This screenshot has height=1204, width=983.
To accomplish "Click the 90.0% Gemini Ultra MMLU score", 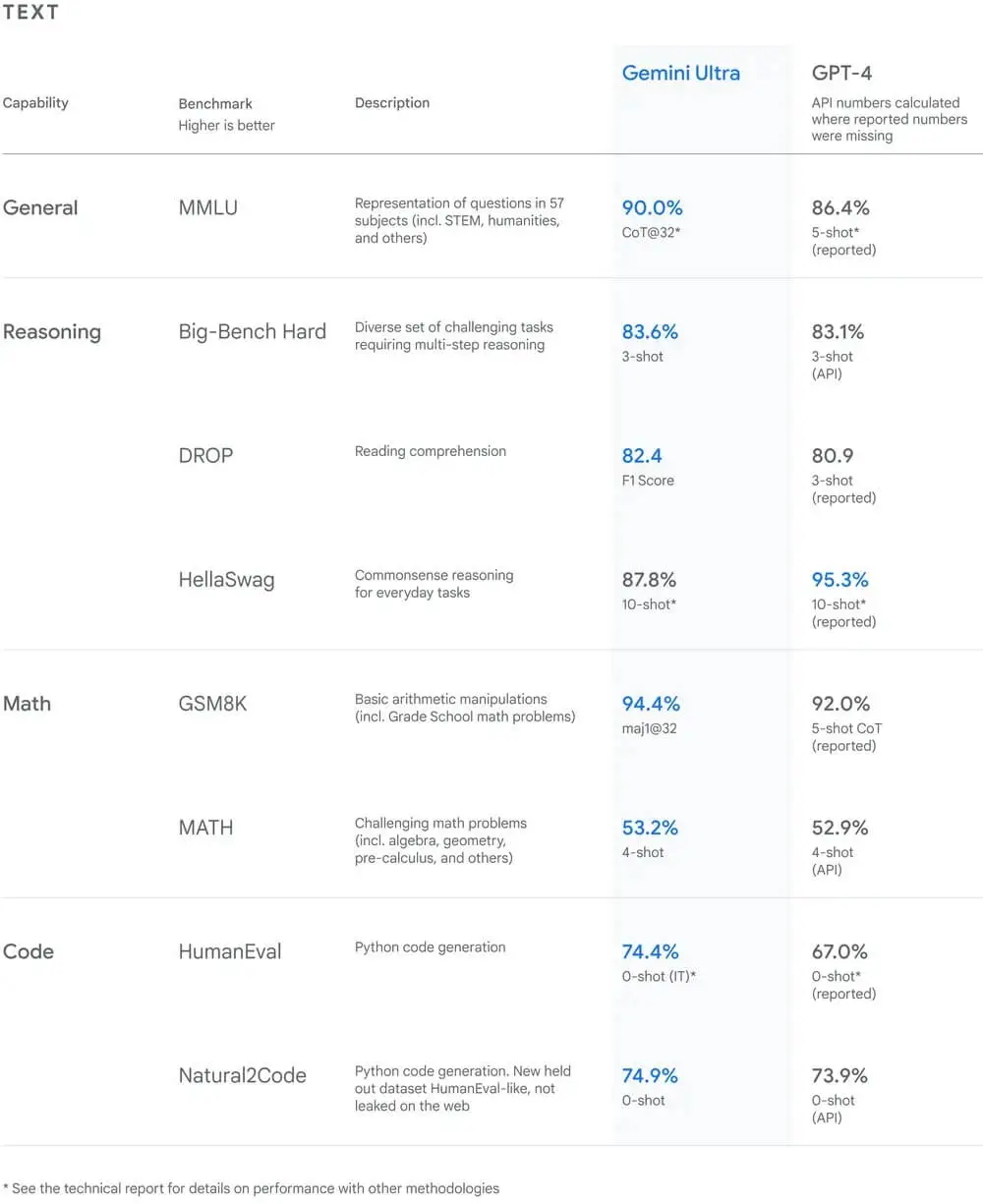I will point(652,207).
